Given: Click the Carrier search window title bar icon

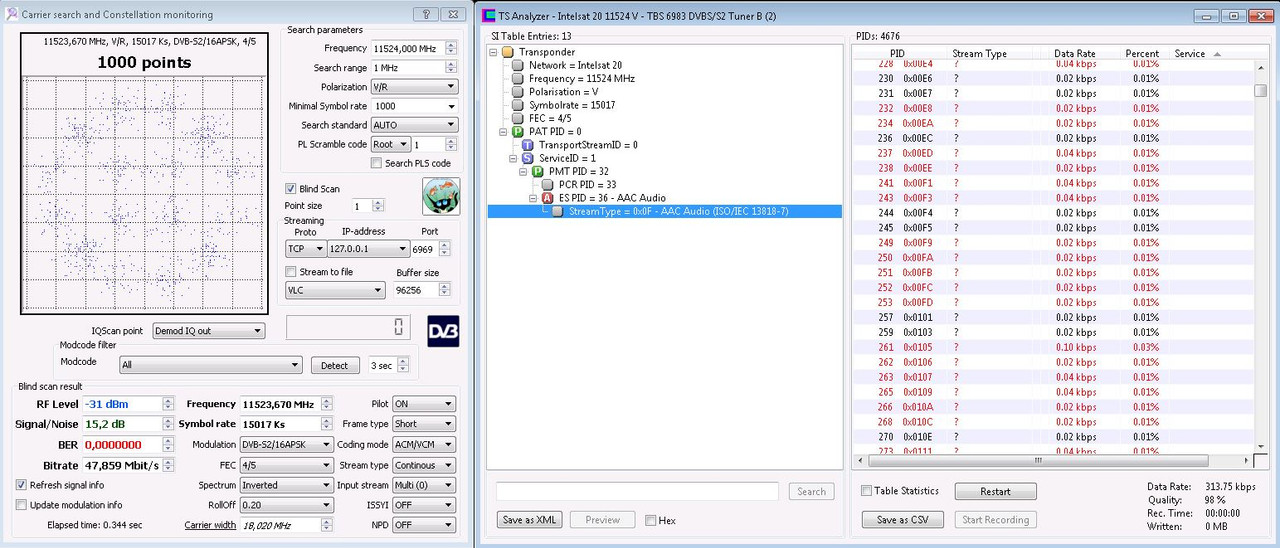Looking at the screenshot, I should pos(13,15).
